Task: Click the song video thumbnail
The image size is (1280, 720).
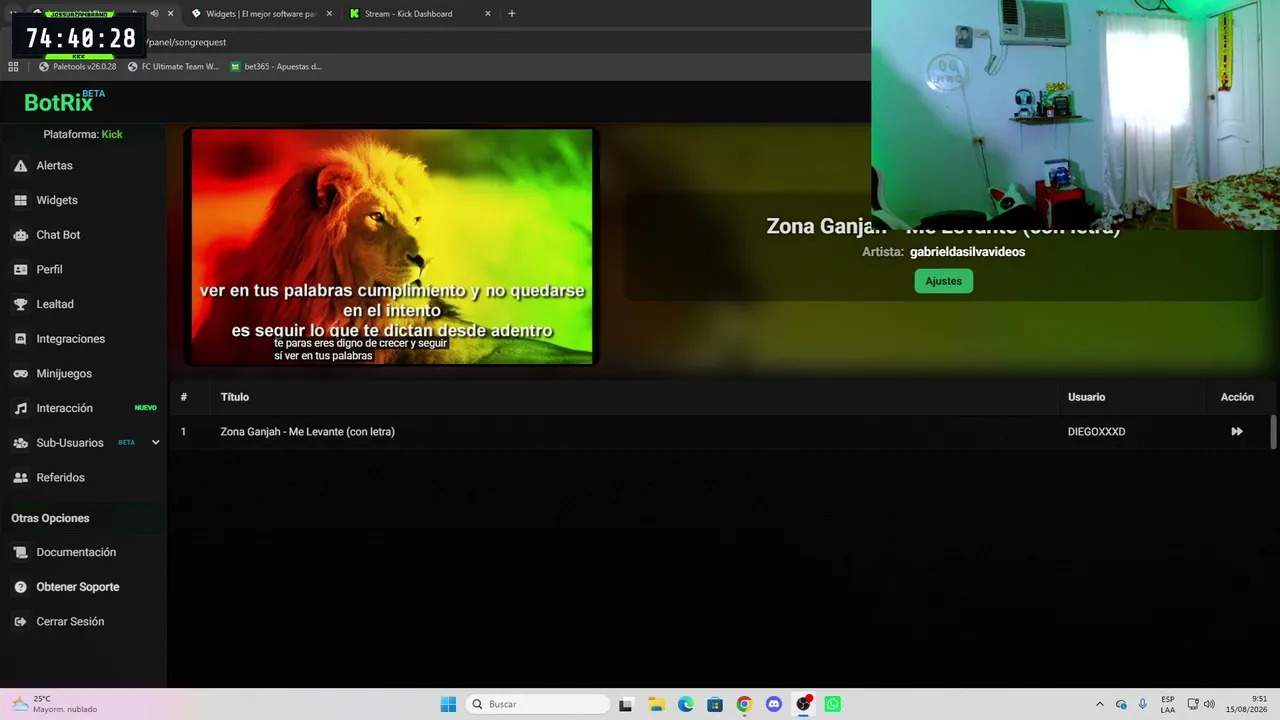Action: [391, 246]
